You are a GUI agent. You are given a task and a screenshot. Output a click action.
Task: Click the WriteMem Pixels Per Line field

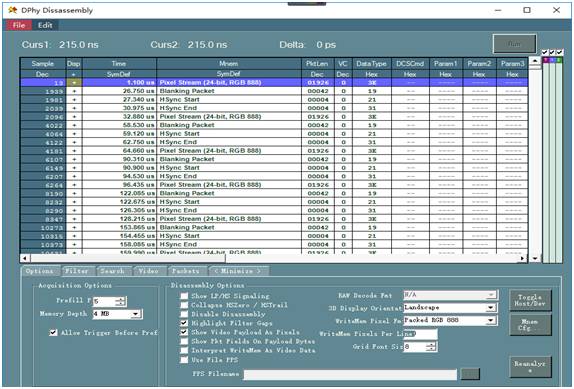point(420,334)
